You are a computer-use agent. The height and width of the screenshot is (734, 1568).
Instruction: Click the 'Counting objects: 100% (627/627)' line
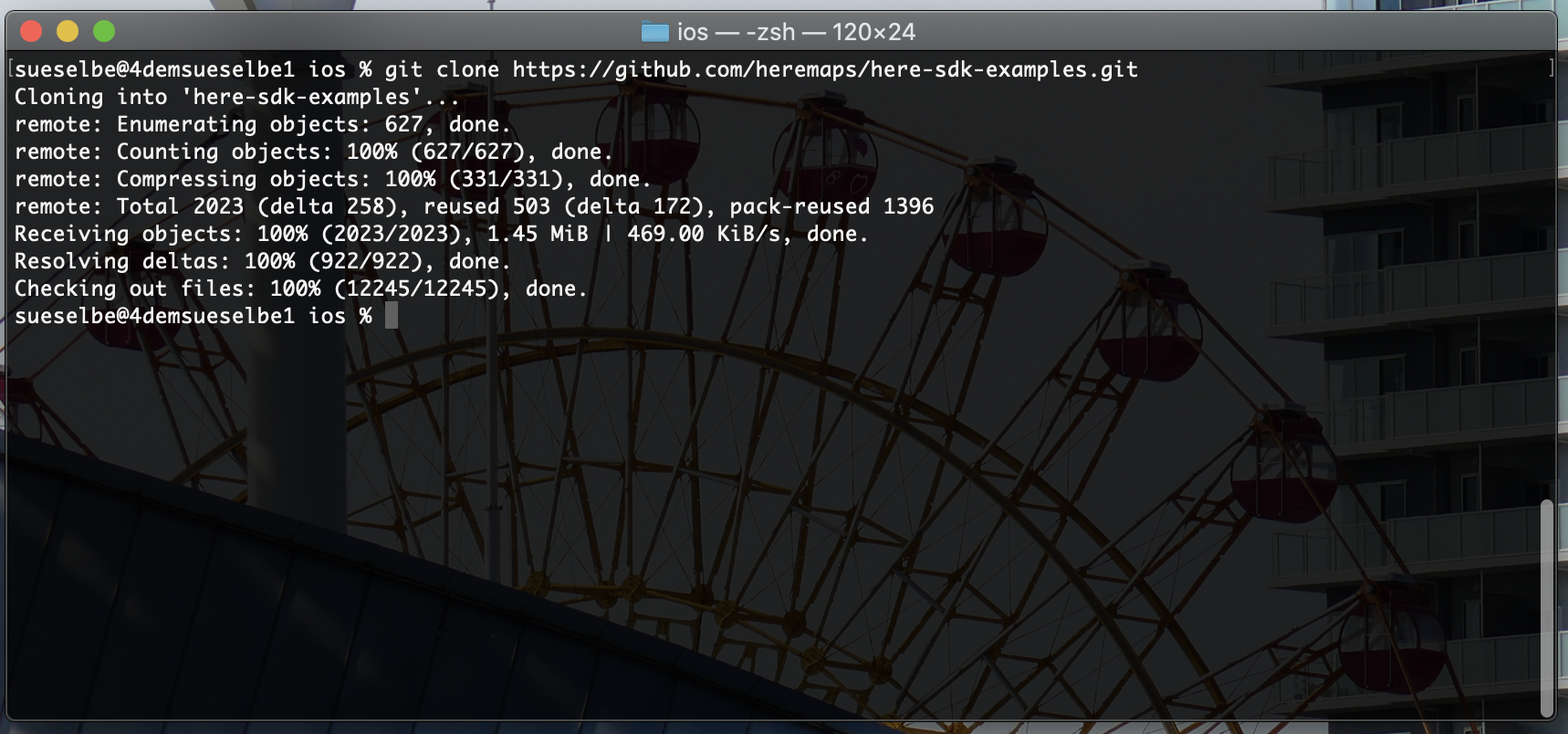click(314, 152)
